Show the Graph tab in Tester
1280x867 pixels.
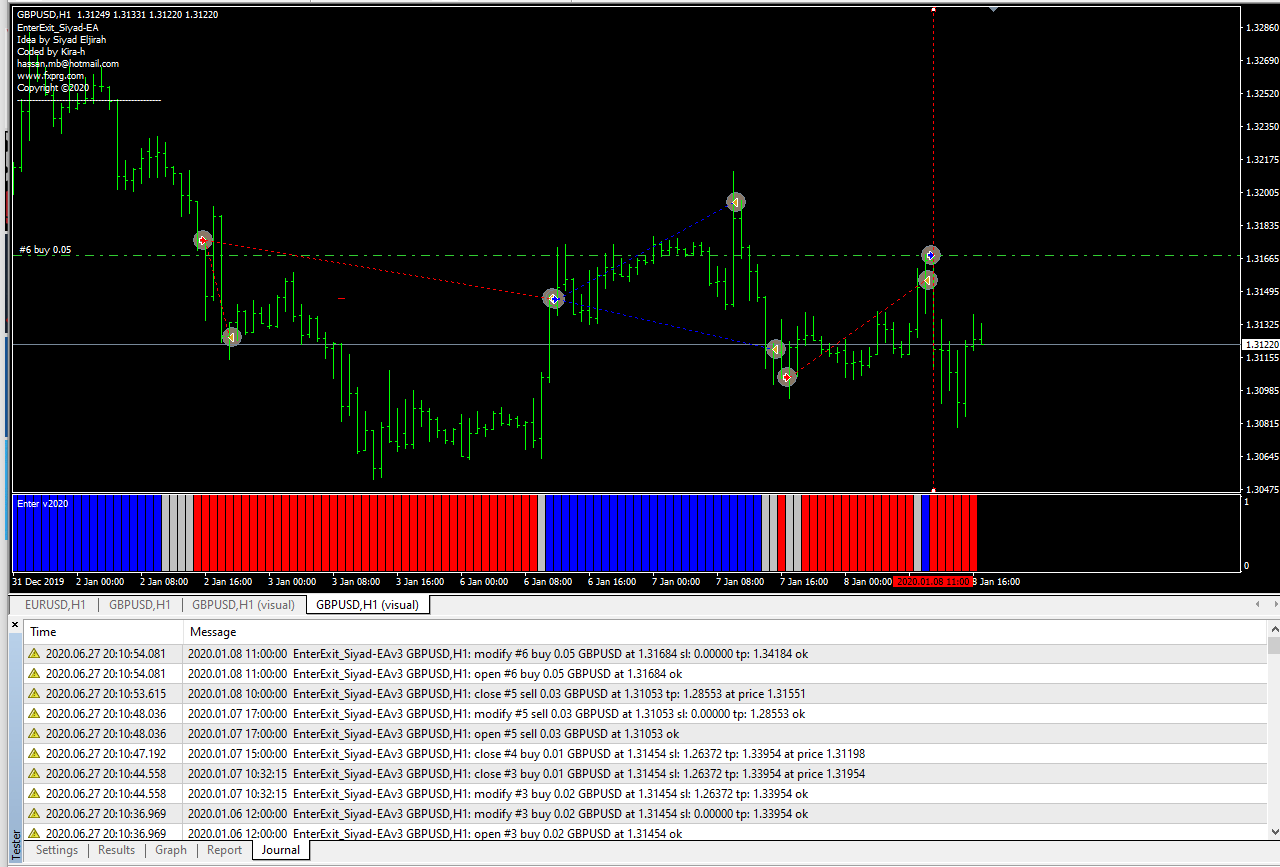tap(171, 850)
